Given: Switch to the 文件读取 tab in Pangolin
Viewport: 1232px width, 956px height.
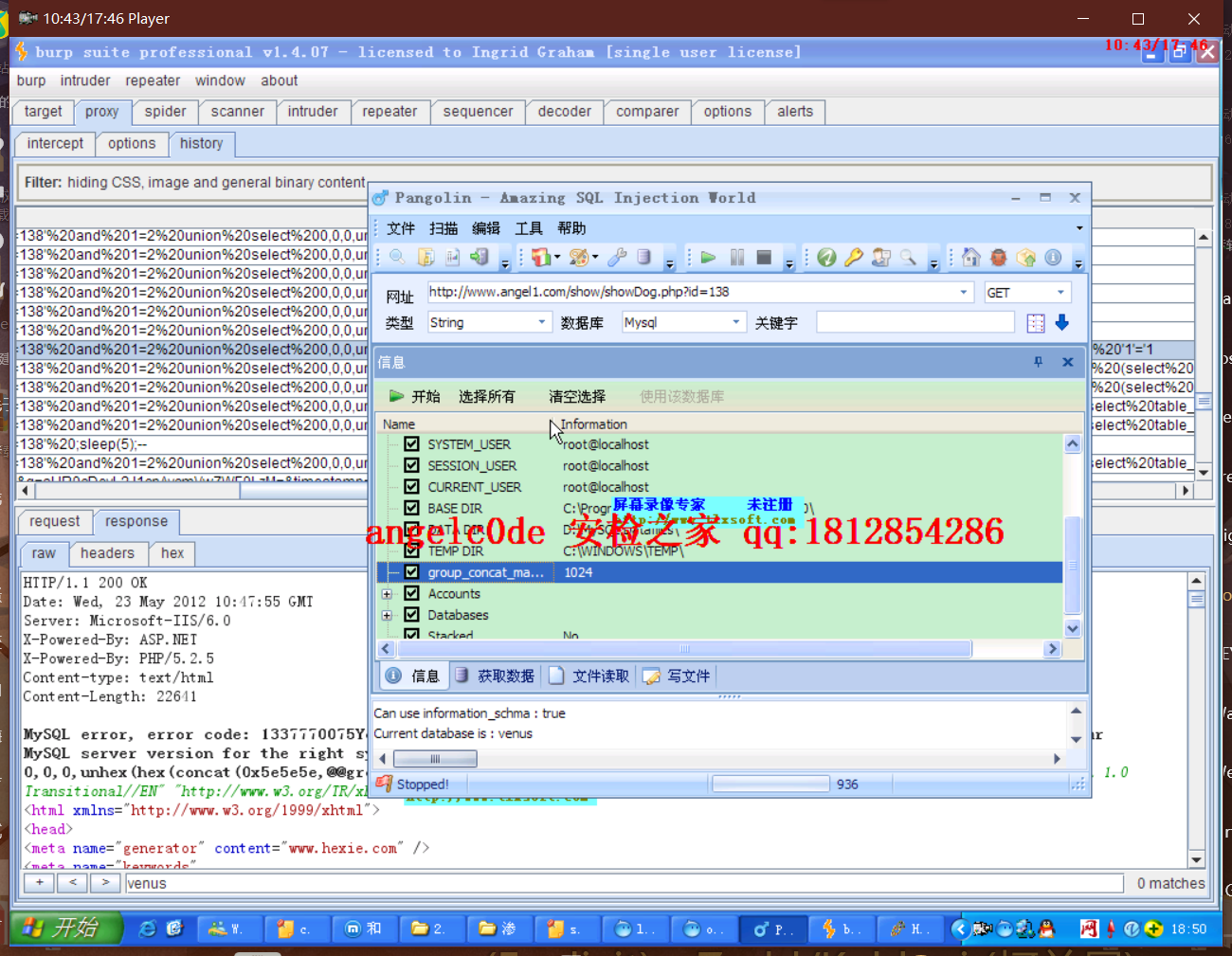Looking at the screenshot, I should [x=589, y=676].
